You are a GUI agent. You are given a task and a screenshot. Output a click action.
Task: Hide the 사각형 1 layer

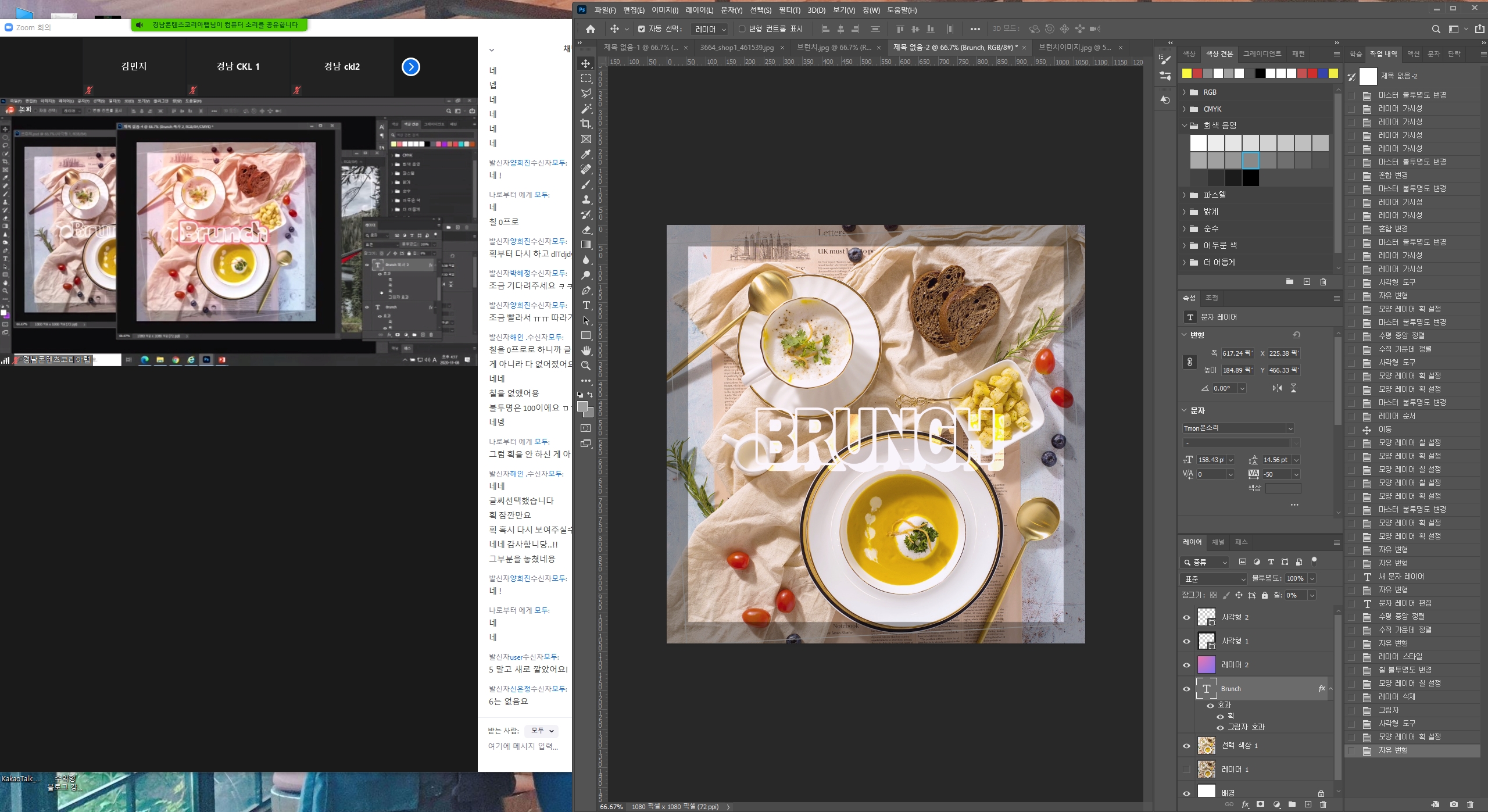pos(1186,641)
